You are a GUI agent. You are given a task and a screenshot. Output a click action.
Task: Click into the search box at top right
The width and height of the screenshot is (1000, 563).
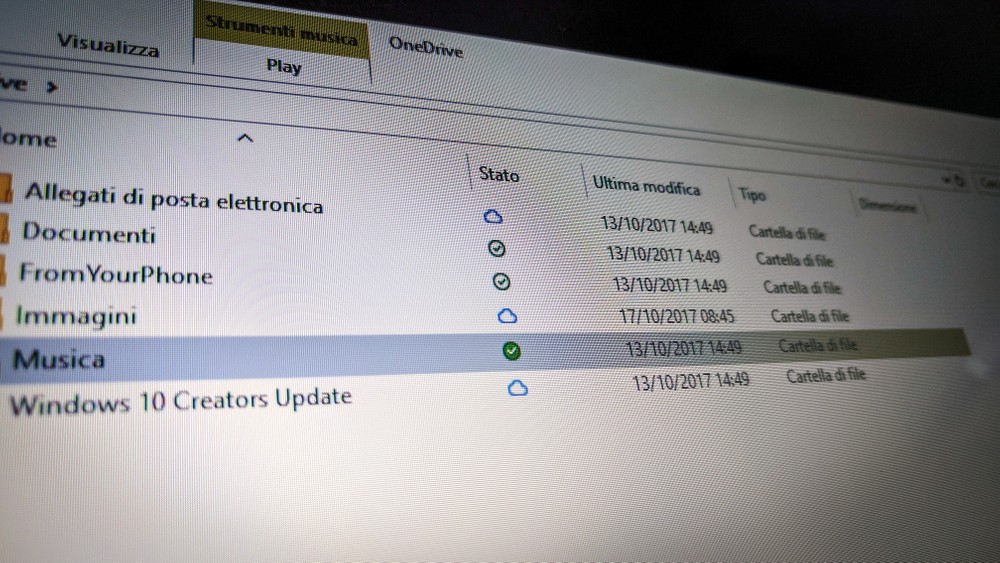click(988, 185)
